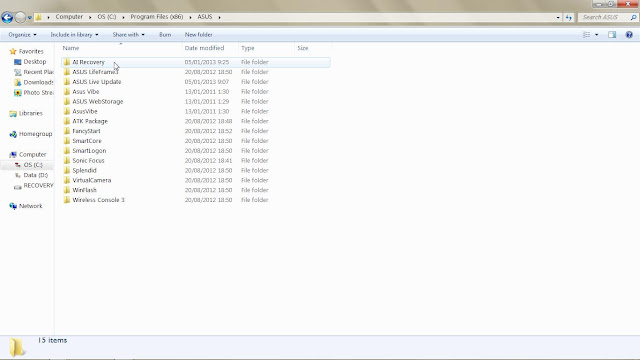
Task: Open the Include in library menu
Action: coord(74,35)
